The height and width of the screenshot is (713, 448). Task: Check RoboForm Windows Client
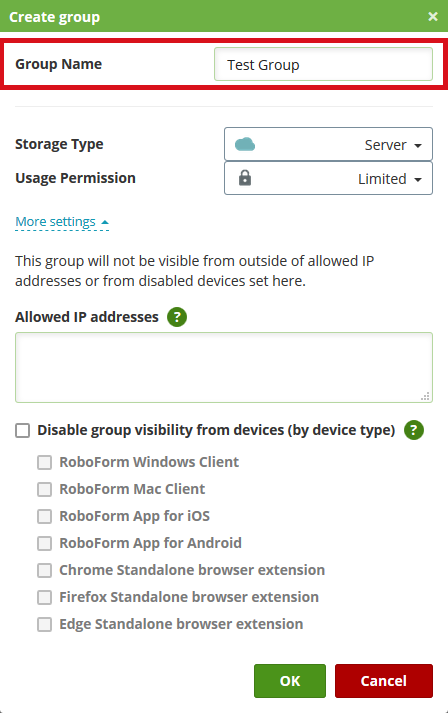click(x=45, y=462)
